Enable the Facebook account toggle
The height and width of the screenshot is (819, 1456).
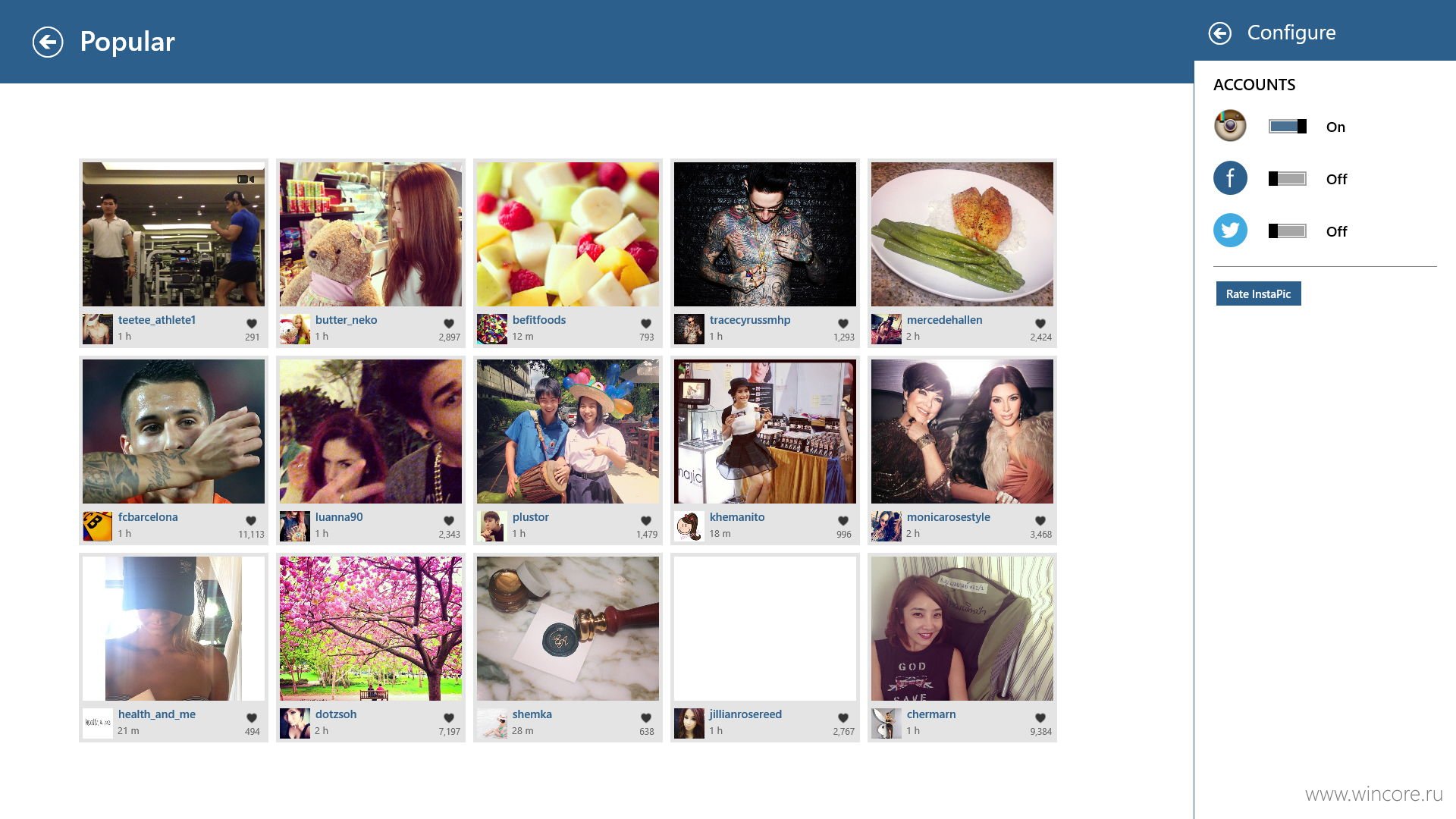(x=1288, y=178)
